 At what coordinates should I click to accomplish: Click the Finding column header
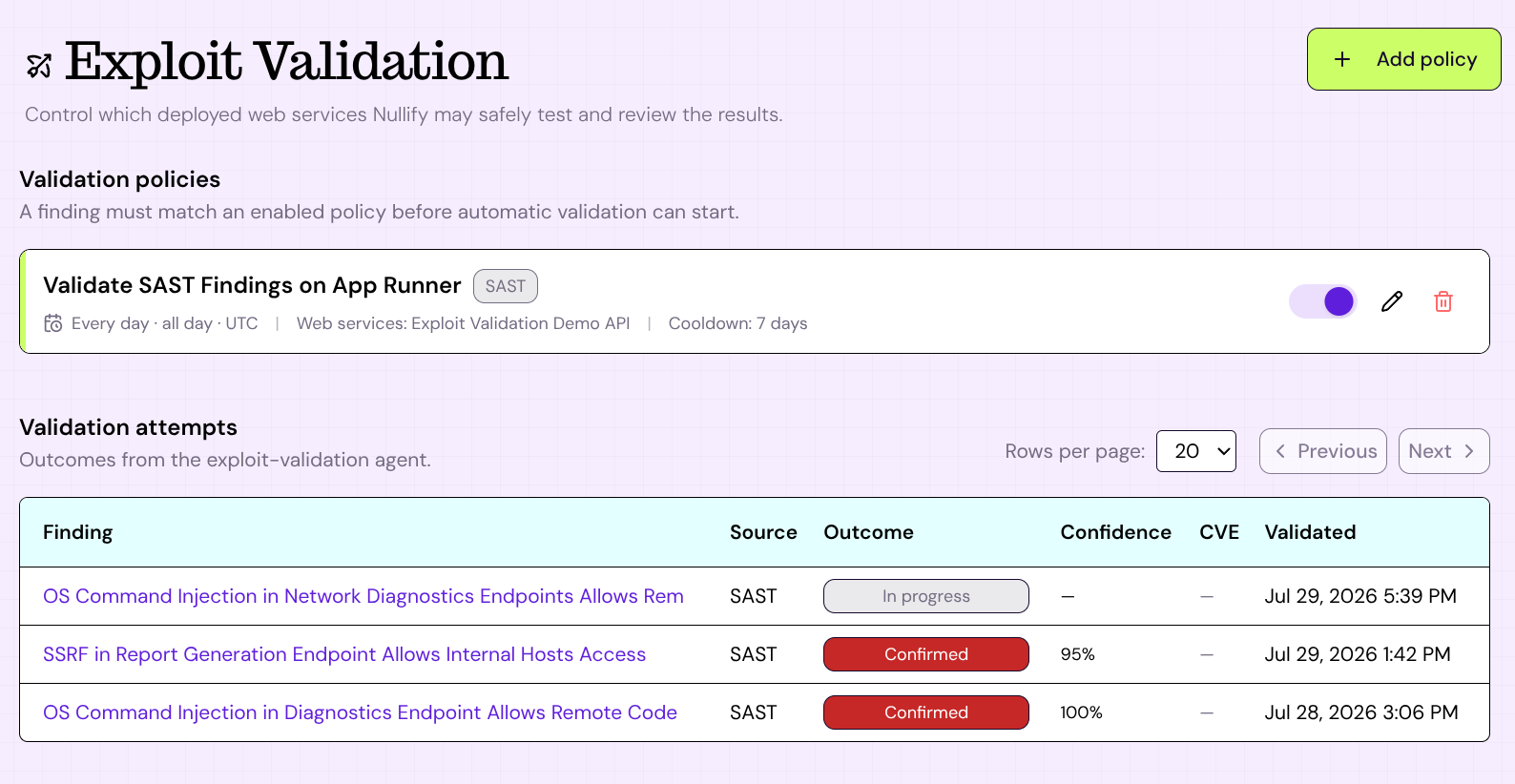coord(78,532)
